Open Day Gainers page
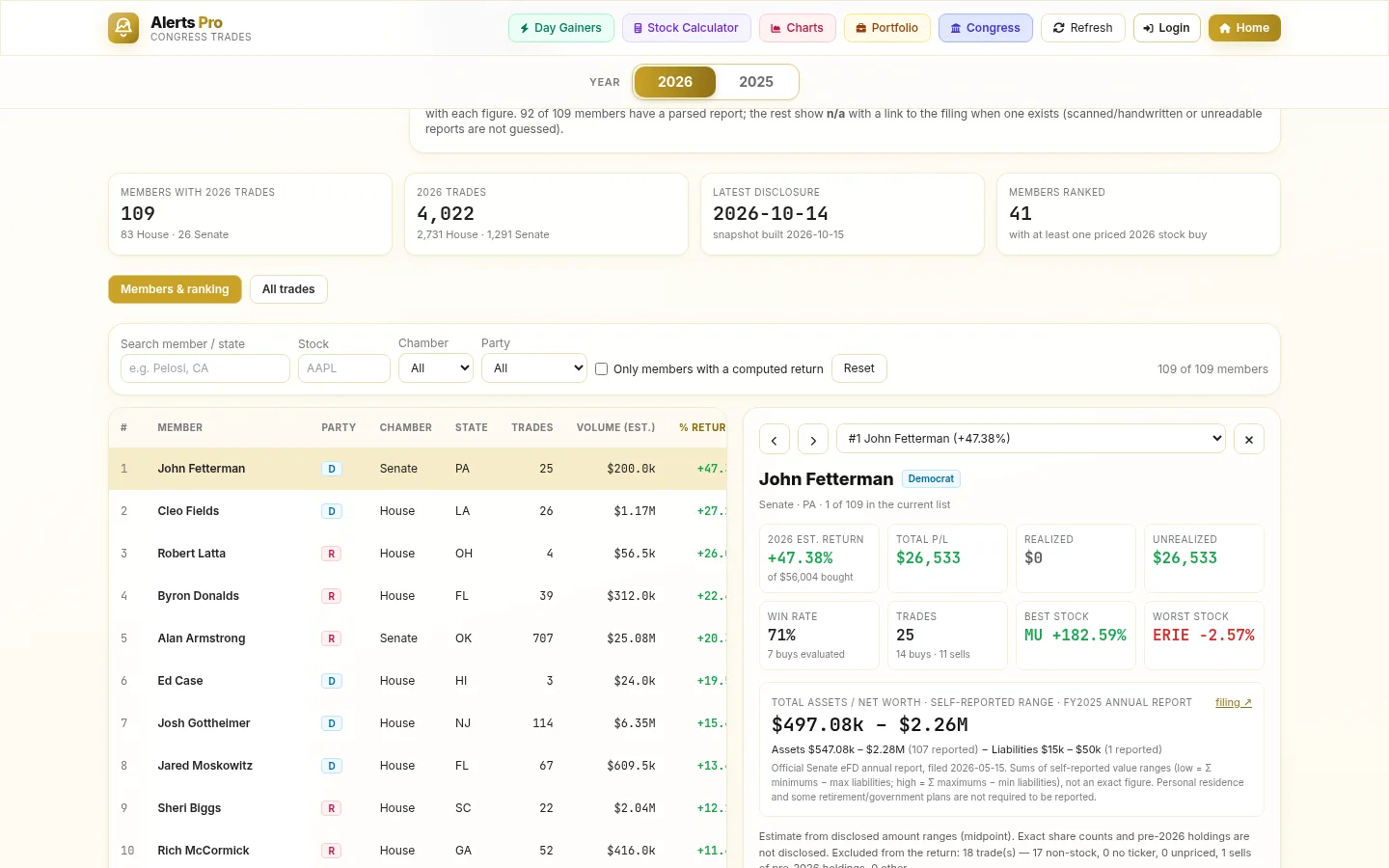The image size is (1389, 868). 560,28
